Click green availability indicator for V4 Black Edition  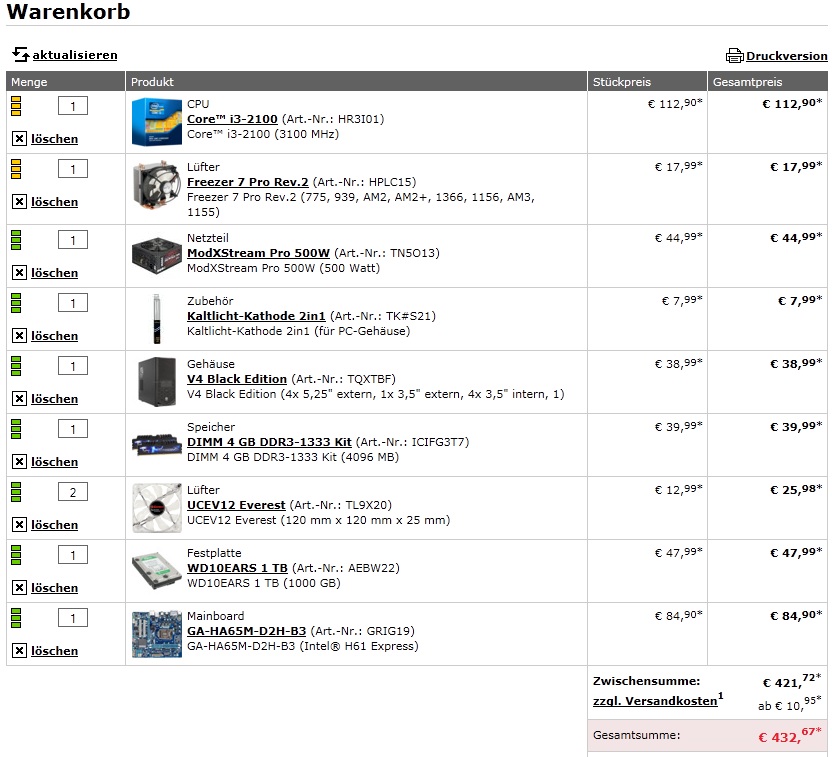click(16, 366)
